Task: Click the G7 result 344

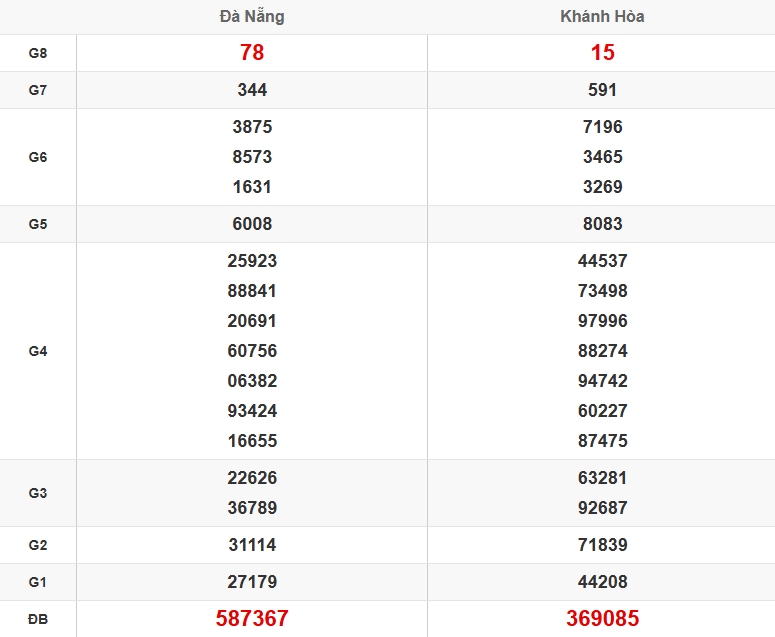Action: 252,90
